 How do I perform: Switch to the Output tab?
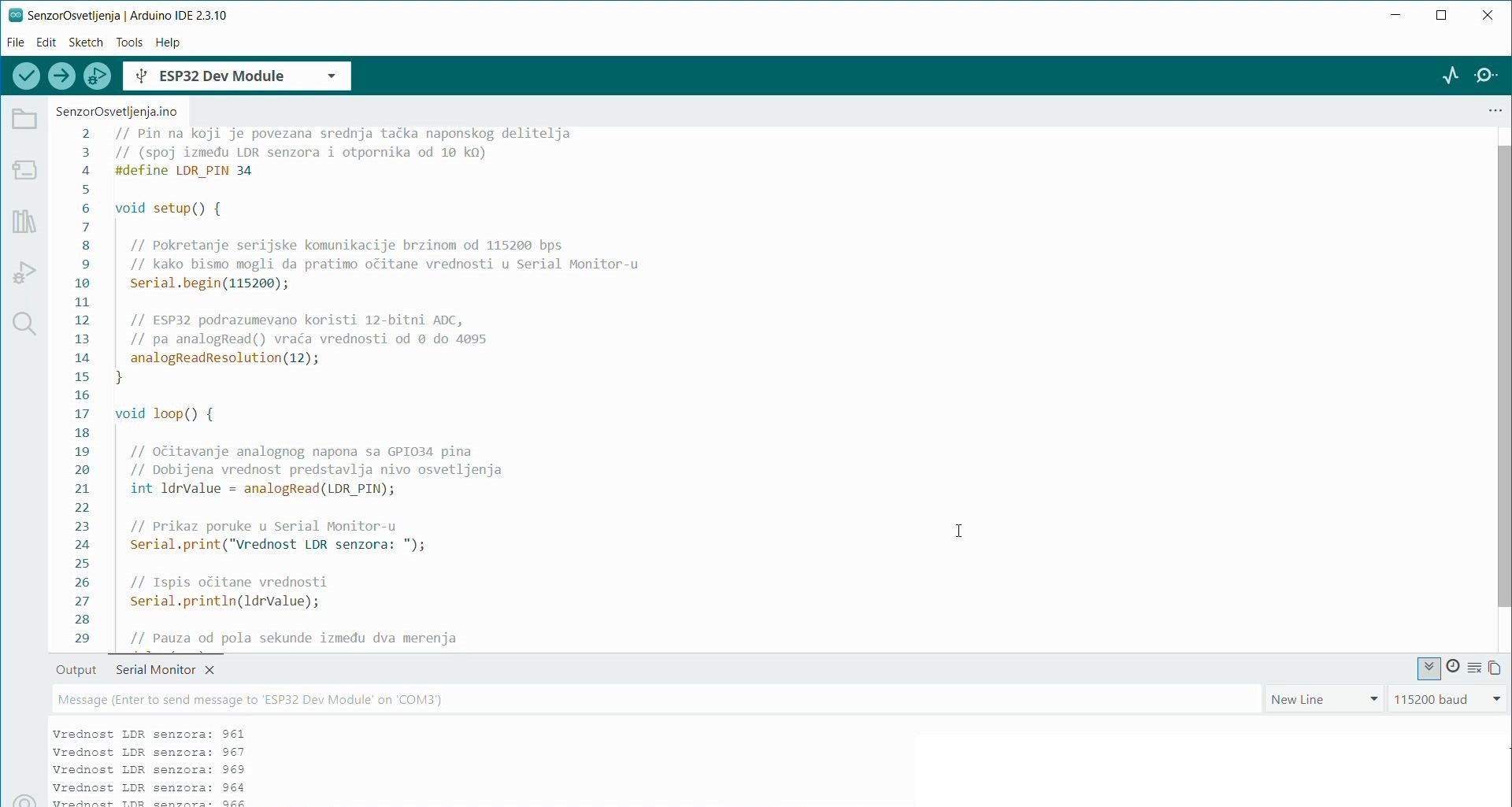click(x=76, y=671)
